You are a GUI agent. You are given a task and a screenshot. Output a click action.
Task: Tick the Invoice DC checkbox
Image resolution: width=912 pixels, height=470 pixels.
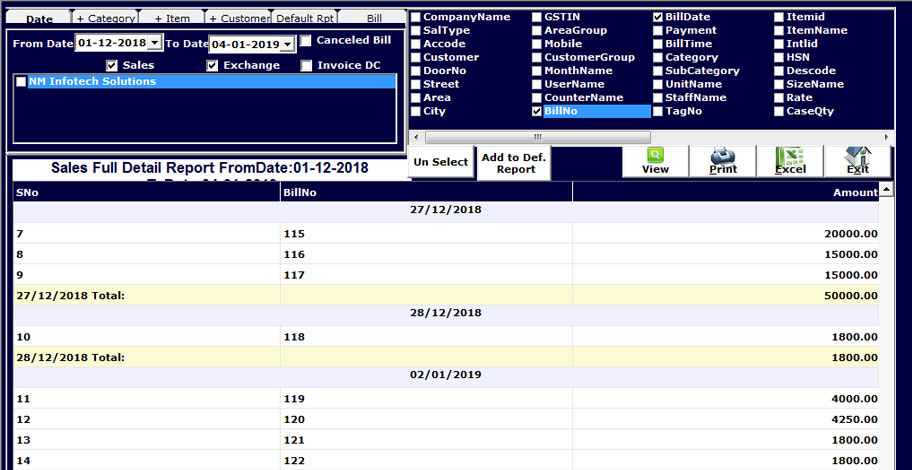click(x=307, y=66)
